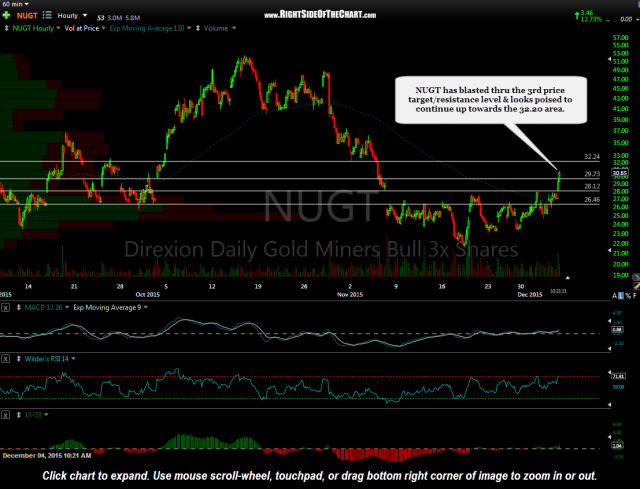Screen dimensions: 640x489
Task: Click left-arrow marker at RSI scale top
Action: coord(610,372)
